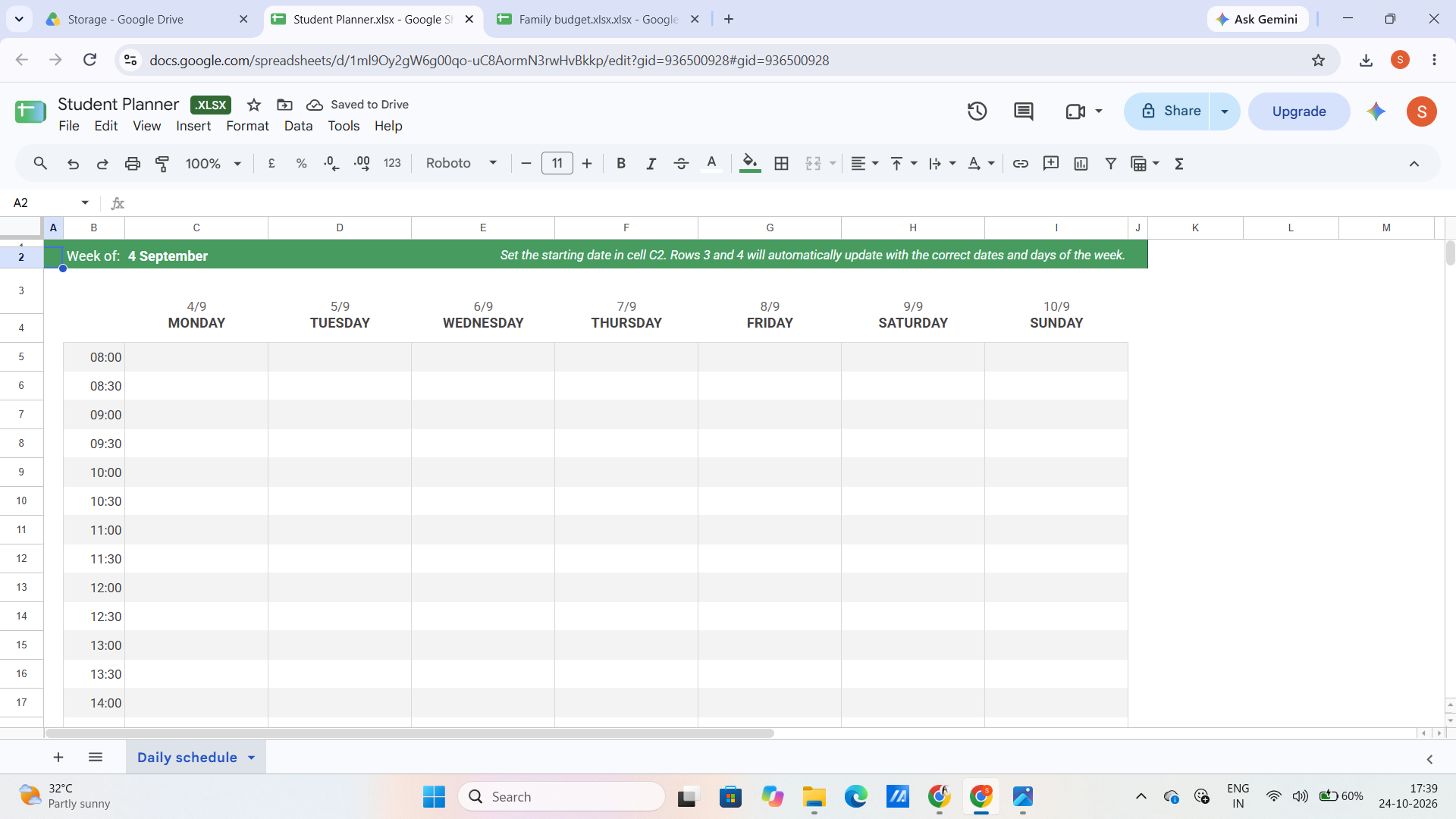Open the Borders tool
Image resolution: width=1456 pixels, height=819 pixels.
(781, 164)
